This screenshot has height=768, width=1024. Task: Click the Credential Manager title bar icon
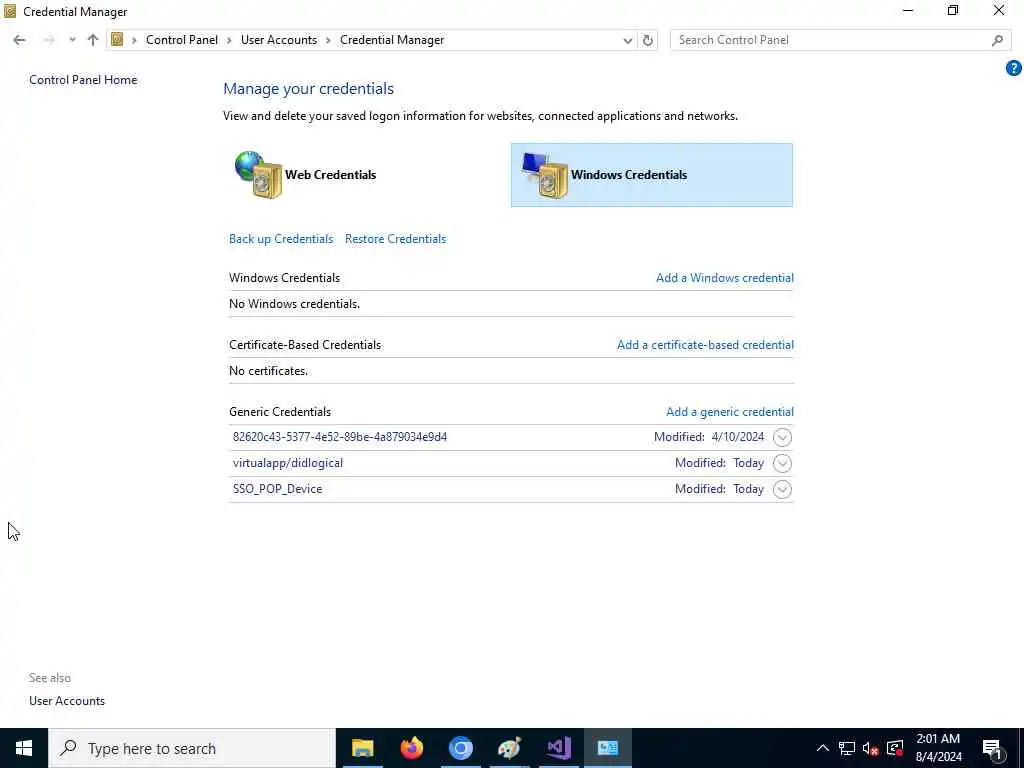pos(10,12)
